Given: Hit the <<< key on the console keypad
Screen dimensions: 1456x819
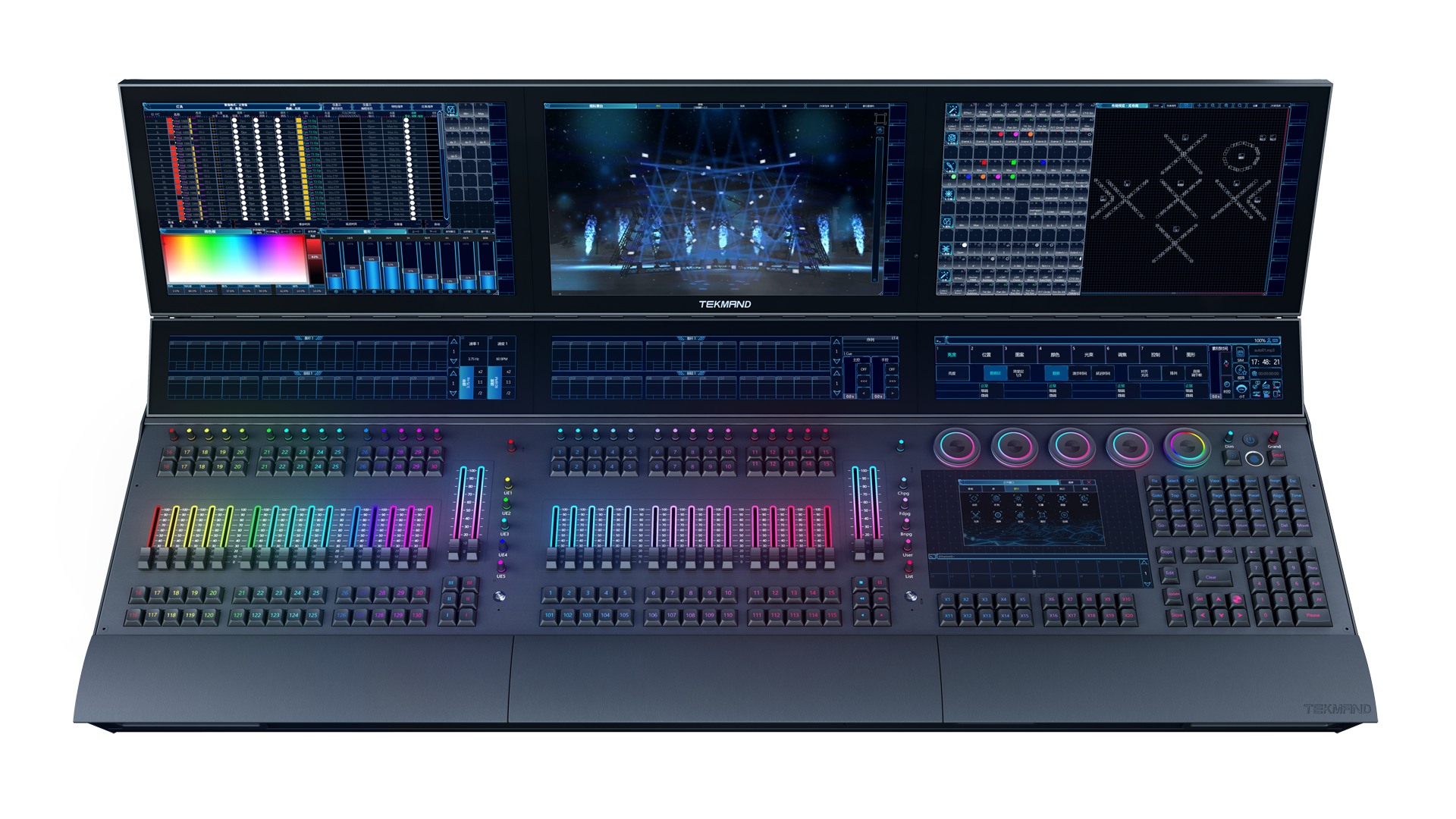Looking at the screenshot, I should pos(1159,510).
